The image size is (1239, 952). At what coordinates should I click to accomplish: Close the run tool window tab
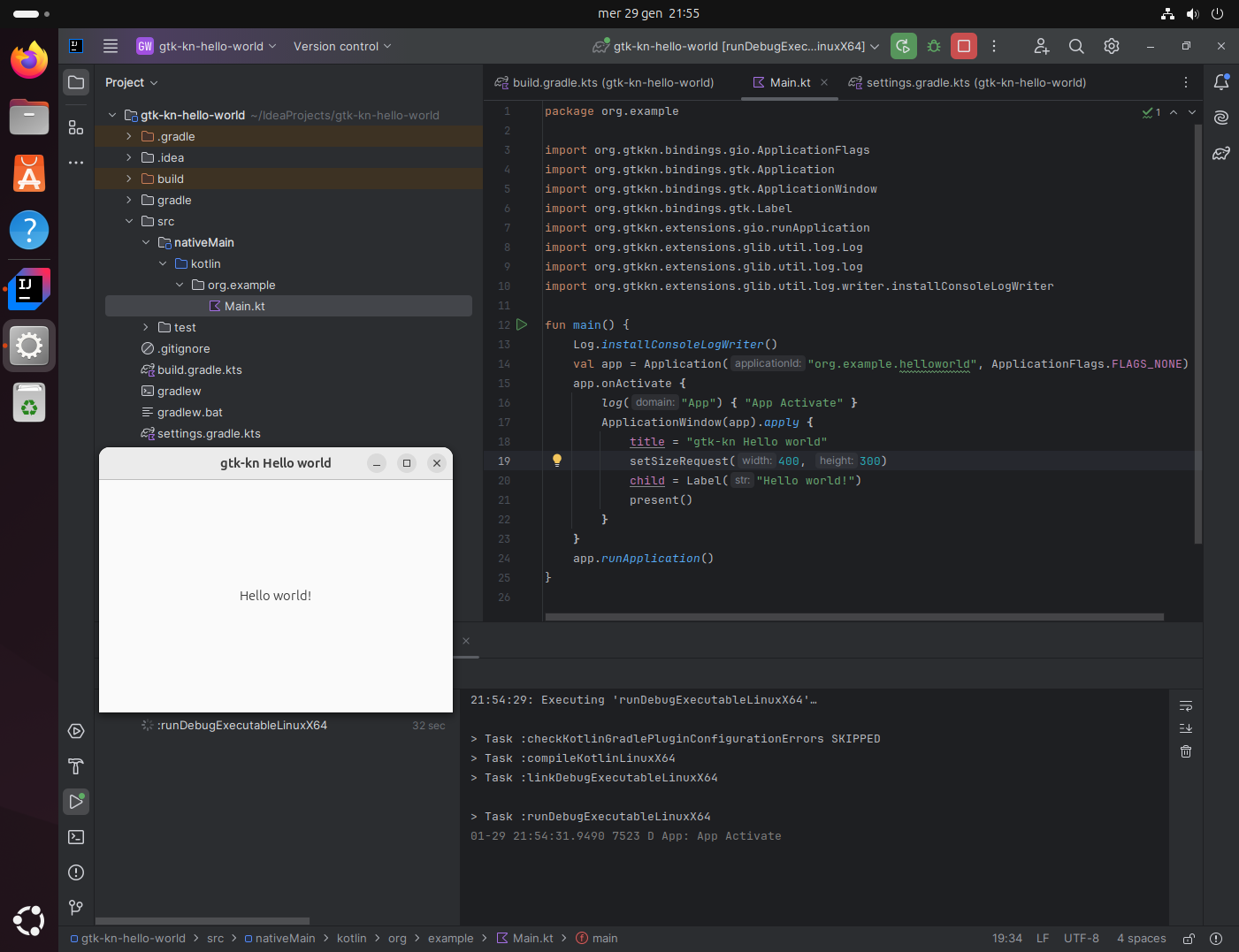tap(466, 641)
